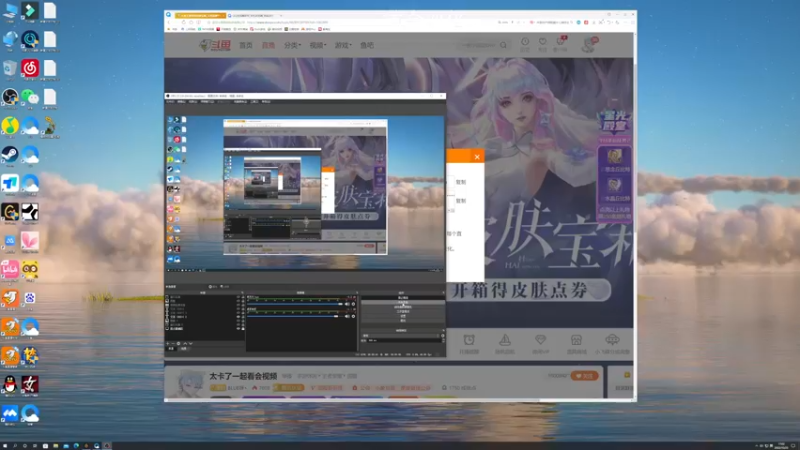This screenshot has width=800, height=450.
Task: Launch the teal Filmora desktop shortcut
Action: (30, 11)
